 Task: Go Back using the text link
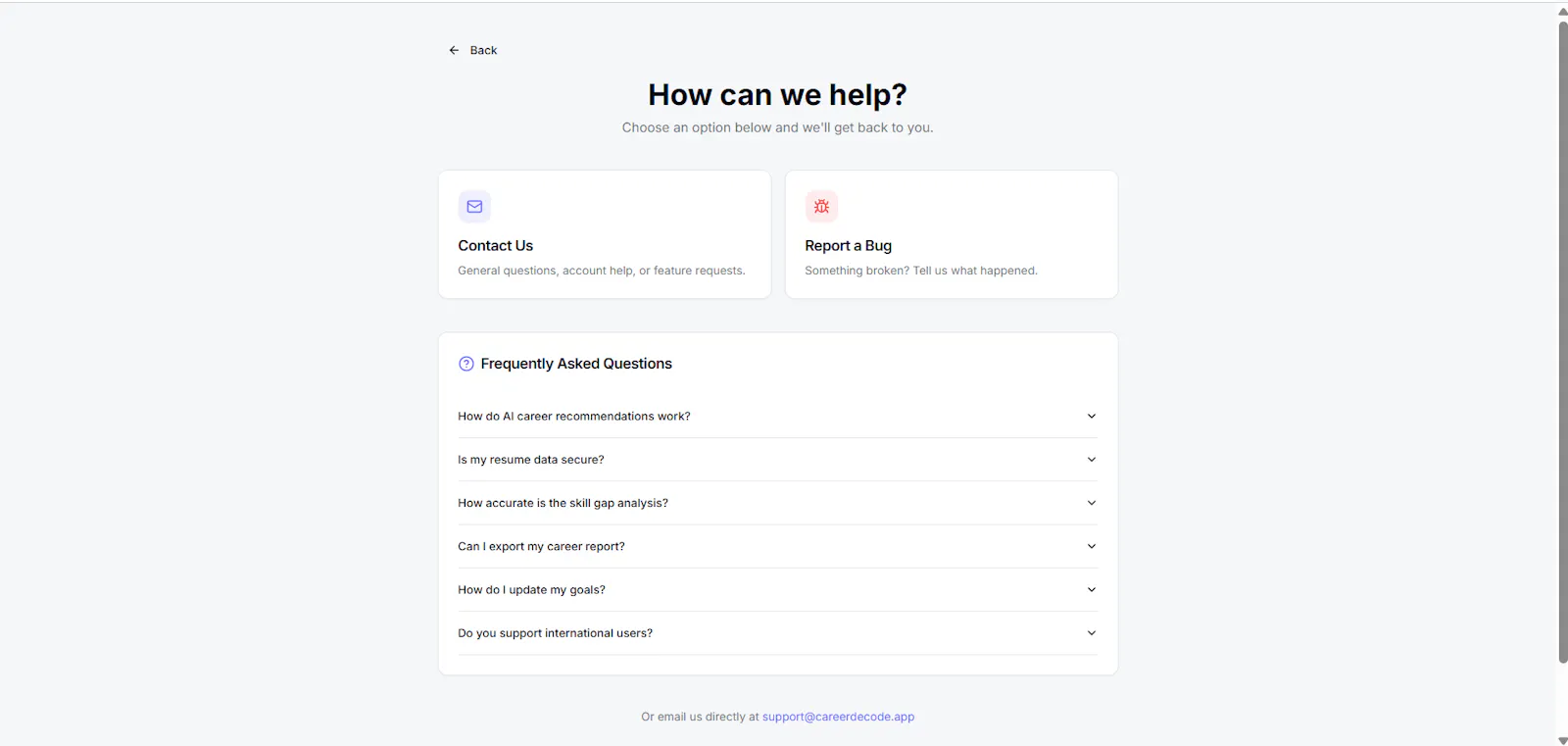[483, 50]
